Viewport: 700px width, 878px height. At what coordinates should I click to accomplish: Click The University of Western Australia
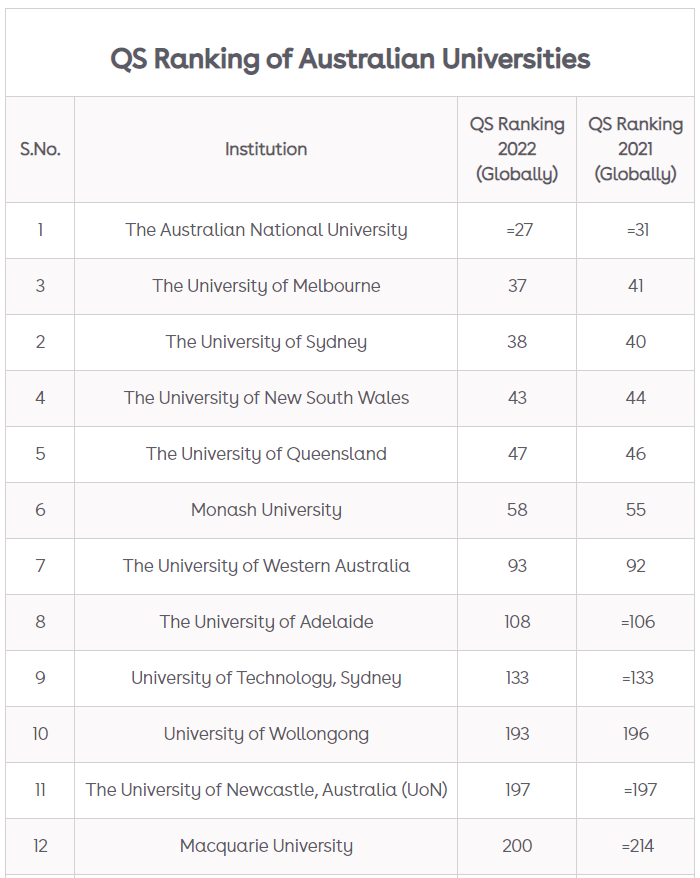(266, 566)
